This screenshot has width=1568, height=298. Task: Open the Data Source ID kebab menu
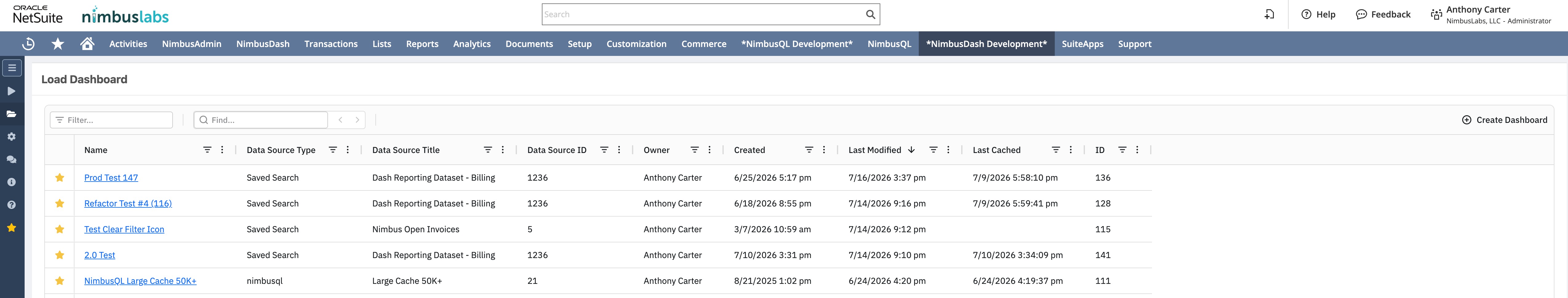pos(619,150)
